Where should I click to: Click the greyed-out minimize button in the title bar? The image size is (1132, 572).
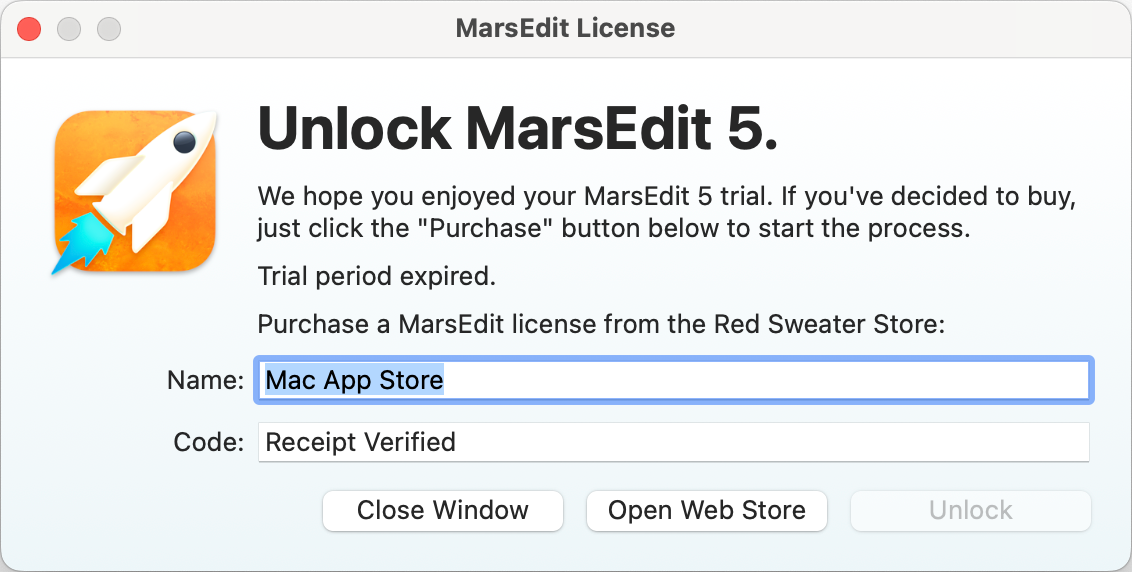(x=69, y=28)
